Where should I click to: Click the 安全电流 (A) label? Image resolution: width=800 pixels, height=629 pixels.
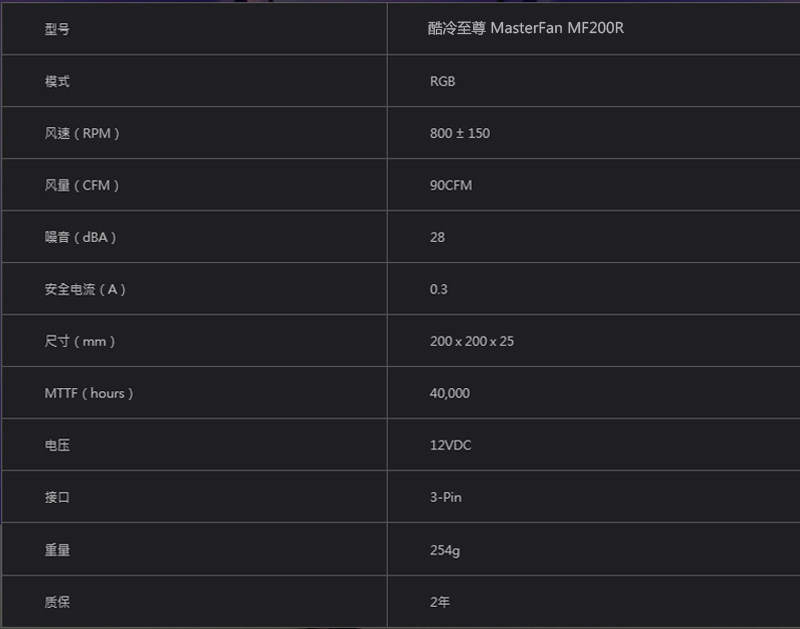click(x=85, y=289)
